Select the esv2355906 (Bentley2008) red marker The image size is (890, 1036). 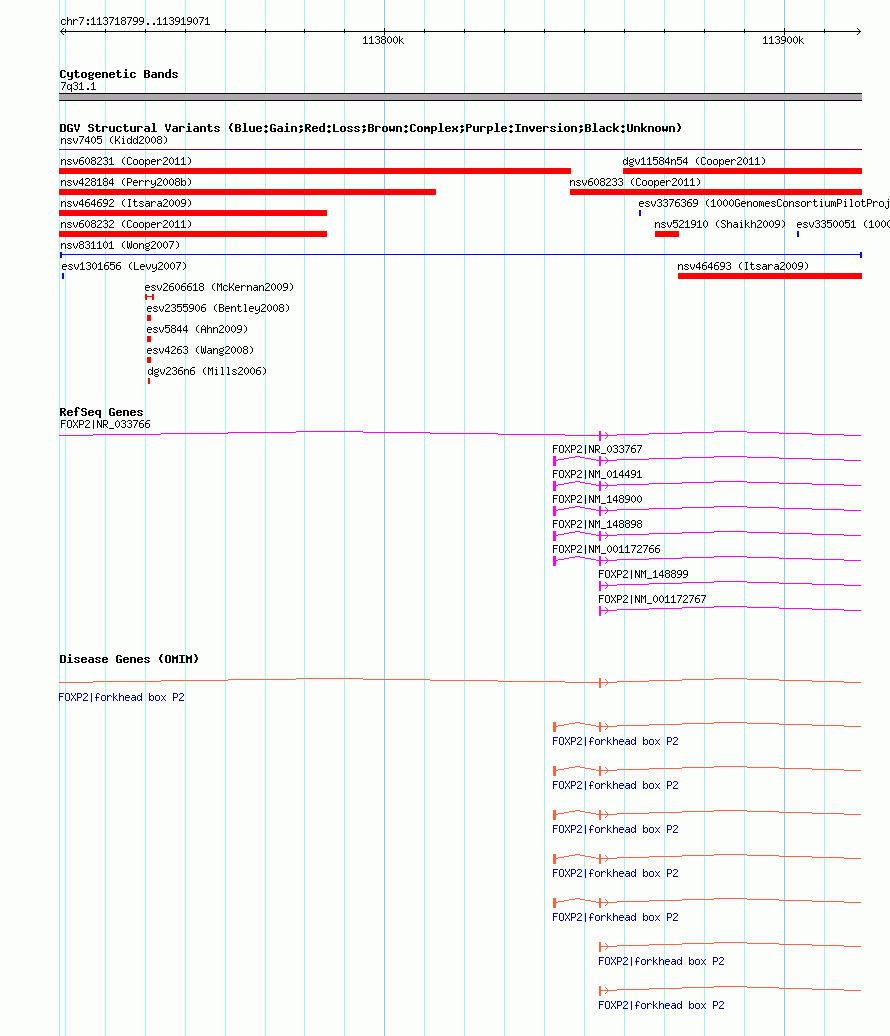pyautogui.click(x=149, y=318)
